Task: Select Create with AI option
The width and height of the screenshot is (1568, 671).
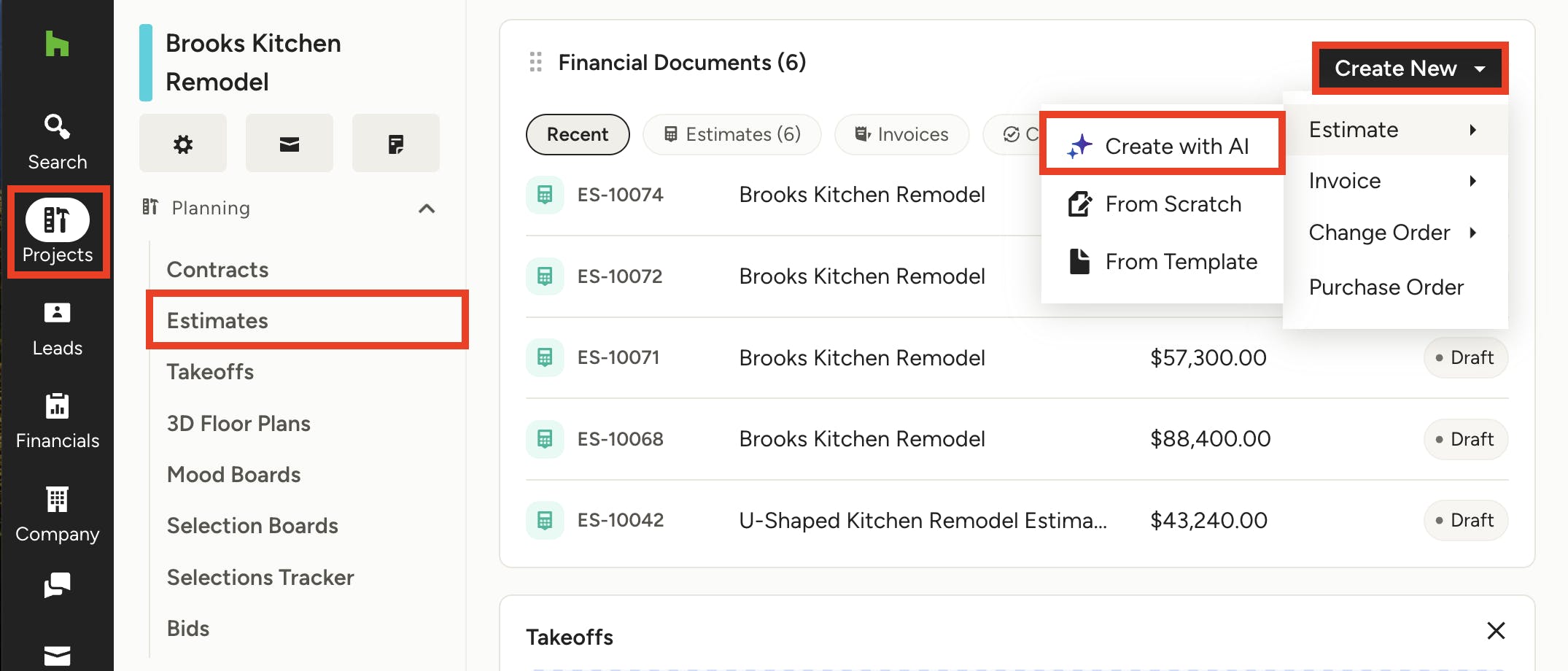Action: [1162, 146]
